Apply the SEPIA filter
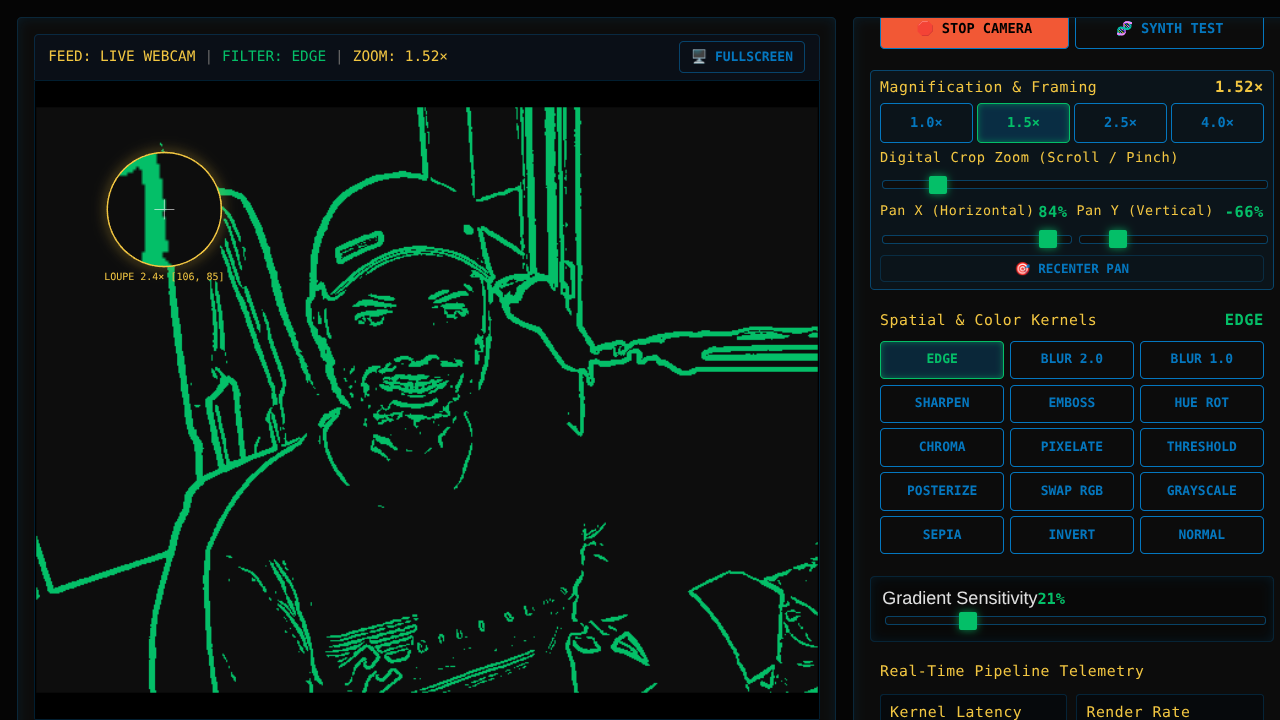The width and height of the screenshot is (1280, 720). [942, 535]
